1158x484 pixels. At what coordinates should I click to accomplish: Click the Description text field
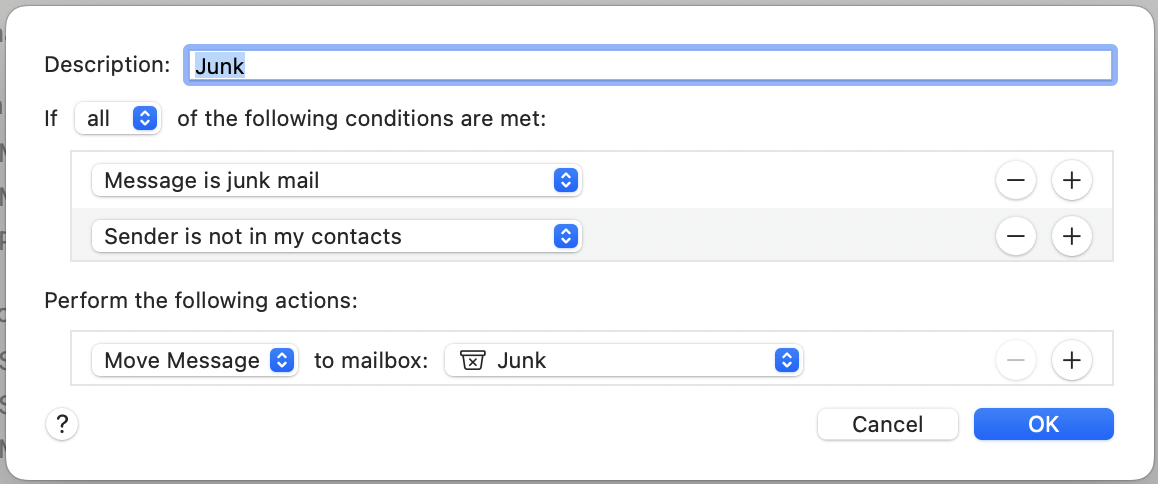[650, 65]
